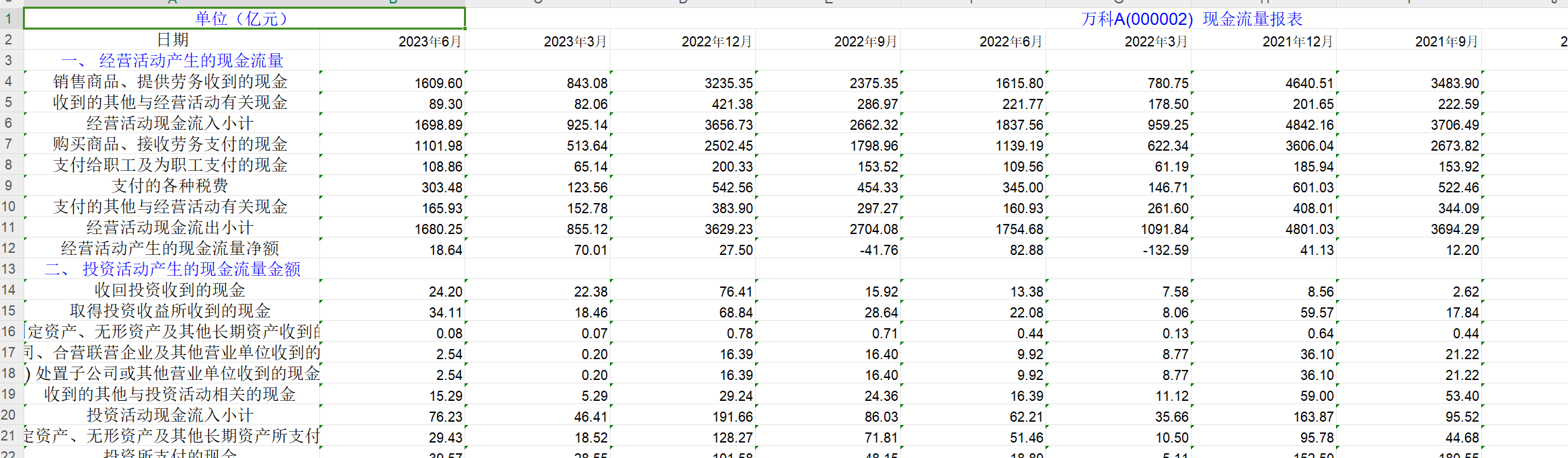Select the 经营活动现金流出小计 label
Viewport: 1568px width, 458px height.
[170, 227]
